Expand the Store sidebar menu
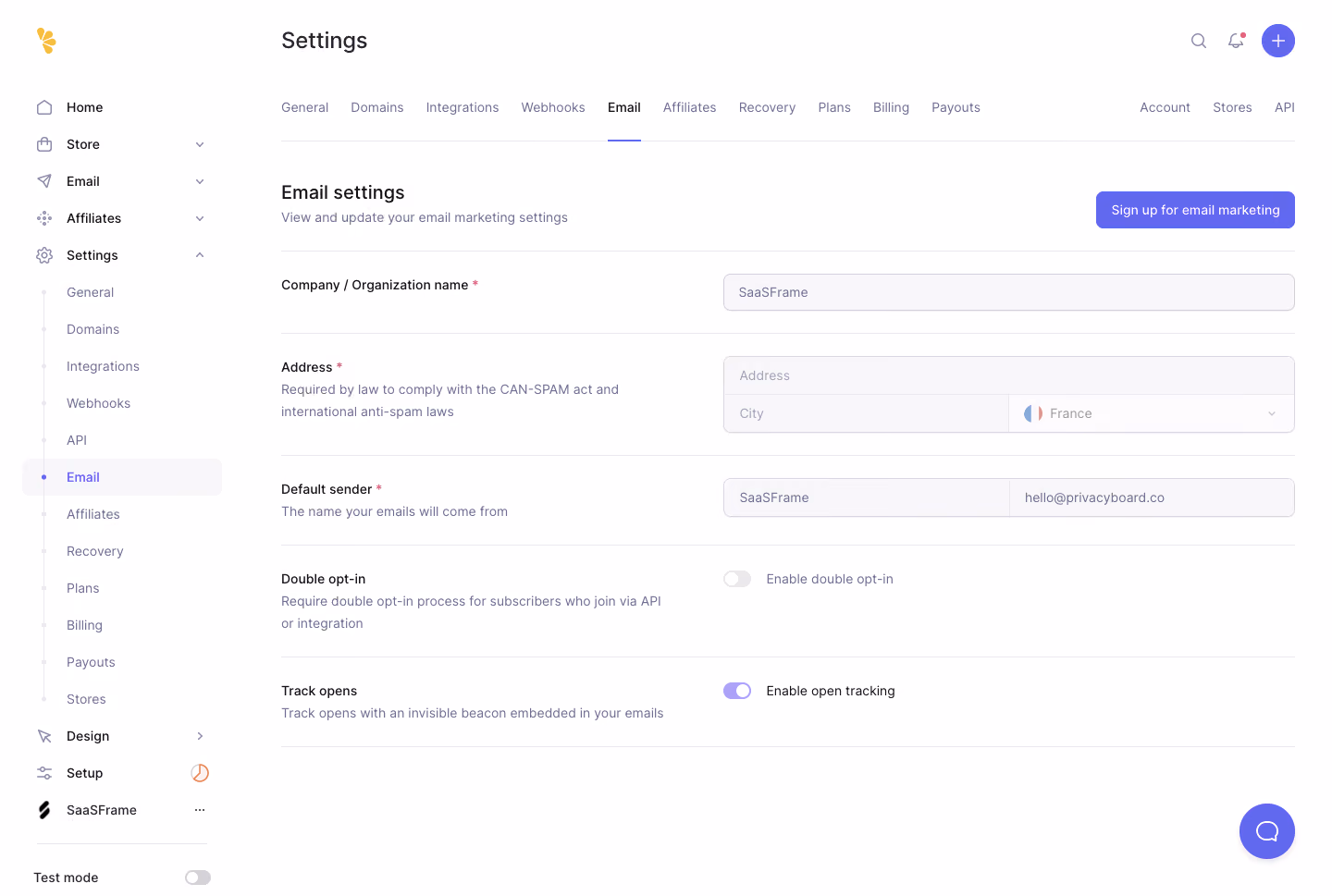 pyautogui.click(x=200, y=144)
